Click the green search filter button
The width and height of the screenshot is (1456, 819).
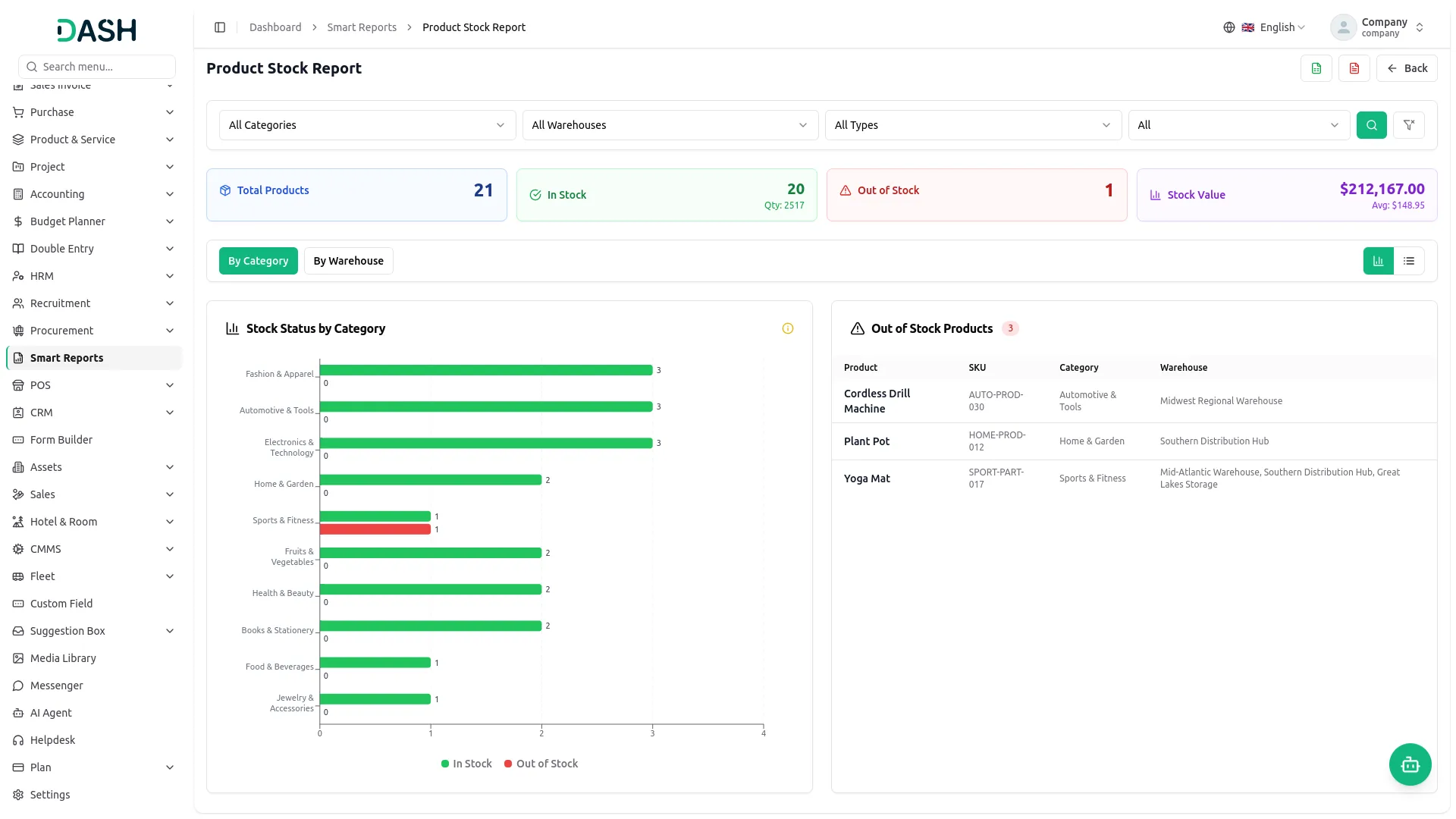1372,125
